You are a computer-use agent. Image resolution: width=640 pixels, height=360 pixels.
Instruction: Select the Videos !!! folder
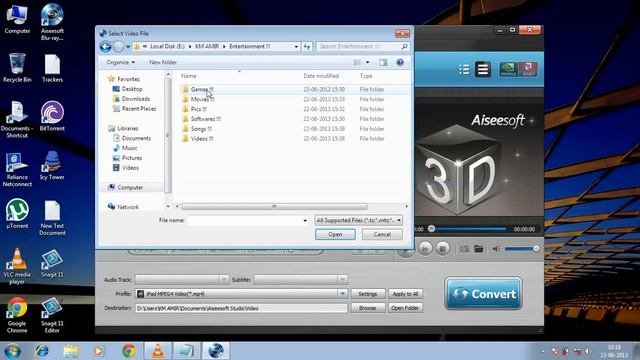coord(202,138)
